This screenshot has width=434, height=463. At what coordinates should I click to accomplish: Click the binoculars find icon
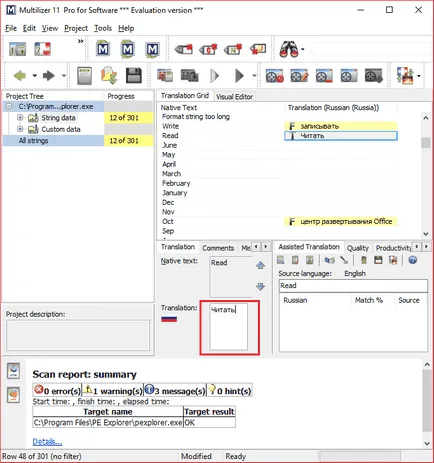[289, 49]
